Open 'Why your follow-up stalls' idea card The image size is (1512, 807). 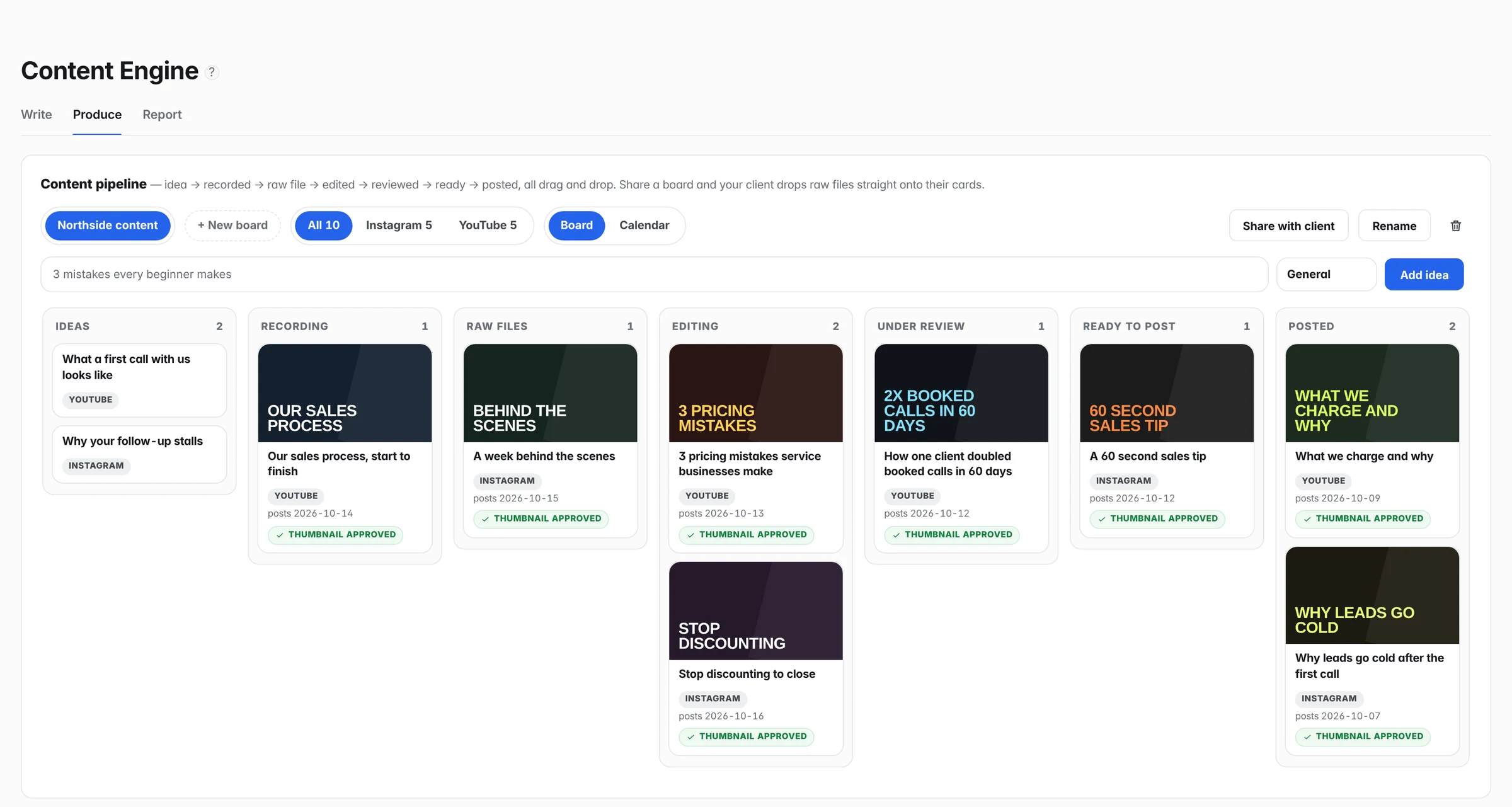(x=139, y=454)
